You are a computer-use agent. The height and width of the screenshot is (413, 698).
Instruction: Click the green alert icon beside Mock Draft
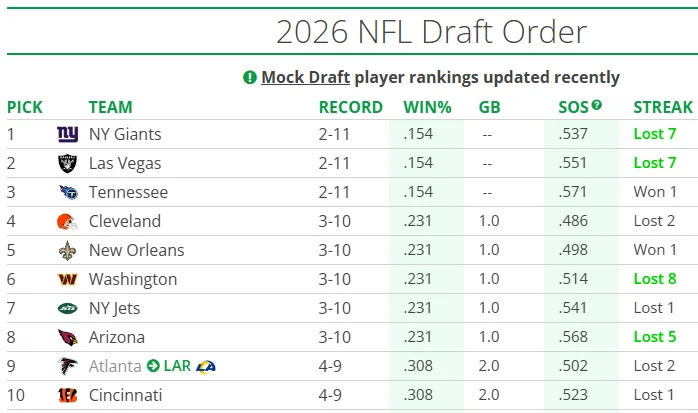coord(250,78)
